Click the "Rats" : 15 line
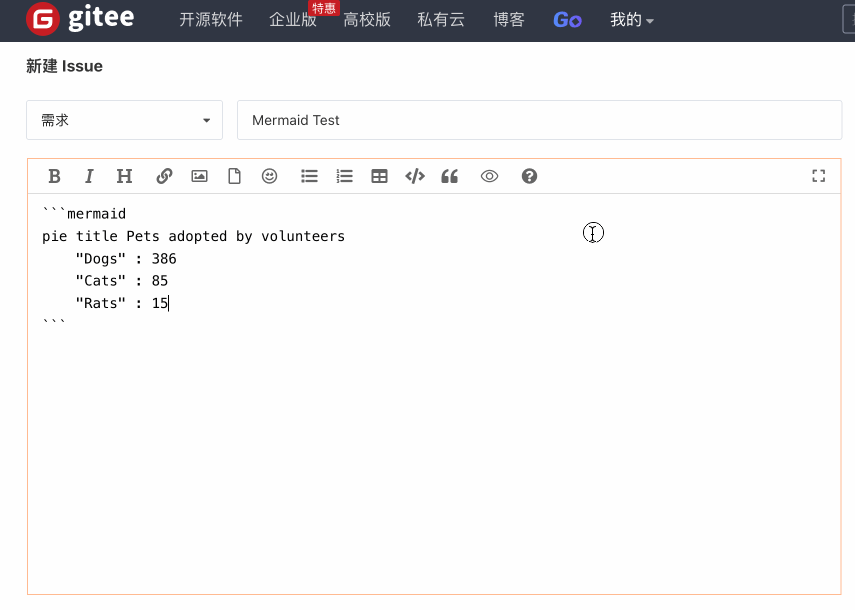This screenshot has height=610, width=855. [122, 303]
